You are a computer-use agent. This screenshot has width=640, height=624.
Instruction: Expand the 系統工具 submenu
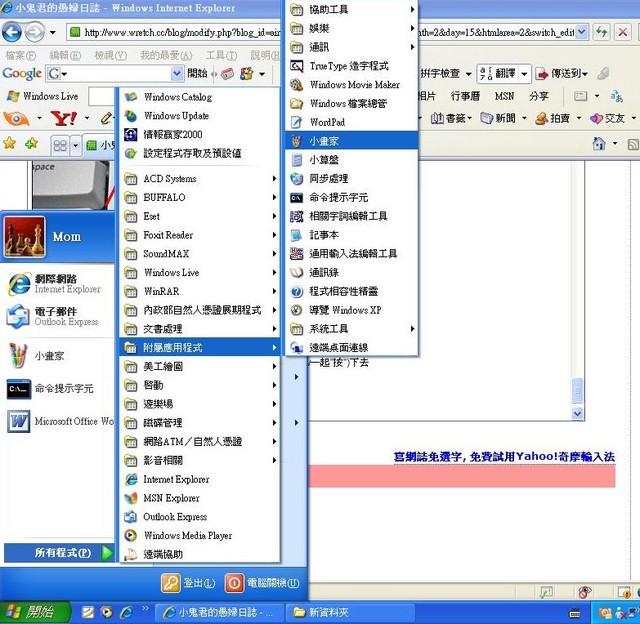click(351, 329)
